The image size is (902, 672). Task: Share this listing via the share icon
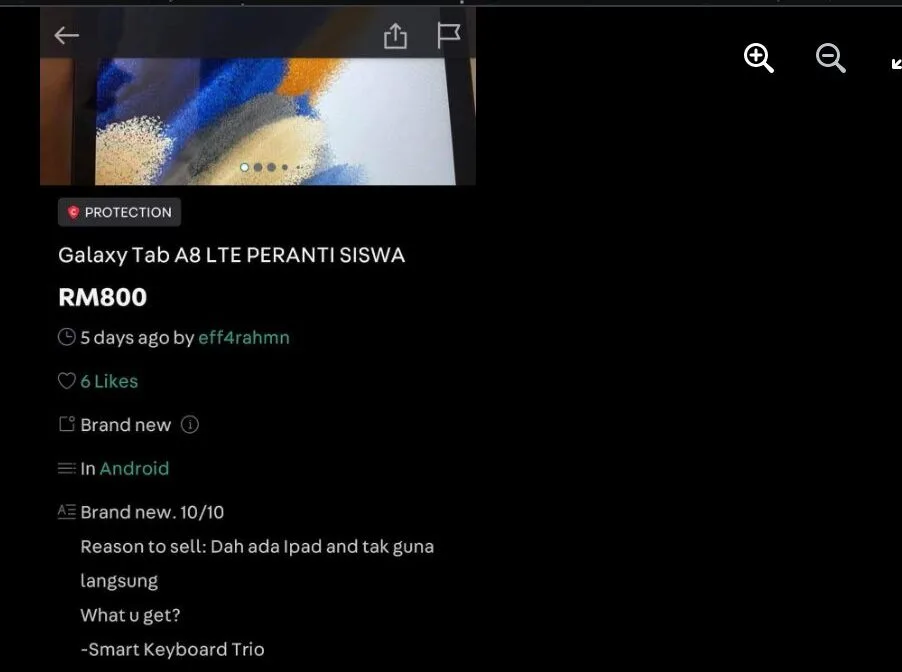click(395, 36)
